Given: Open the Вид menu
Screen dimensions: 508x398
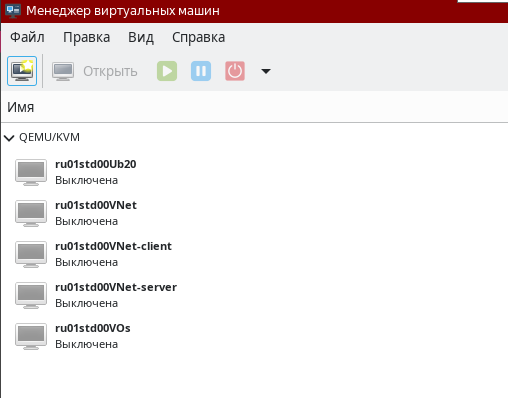Looking at the screenshot, I should [141, 37].
